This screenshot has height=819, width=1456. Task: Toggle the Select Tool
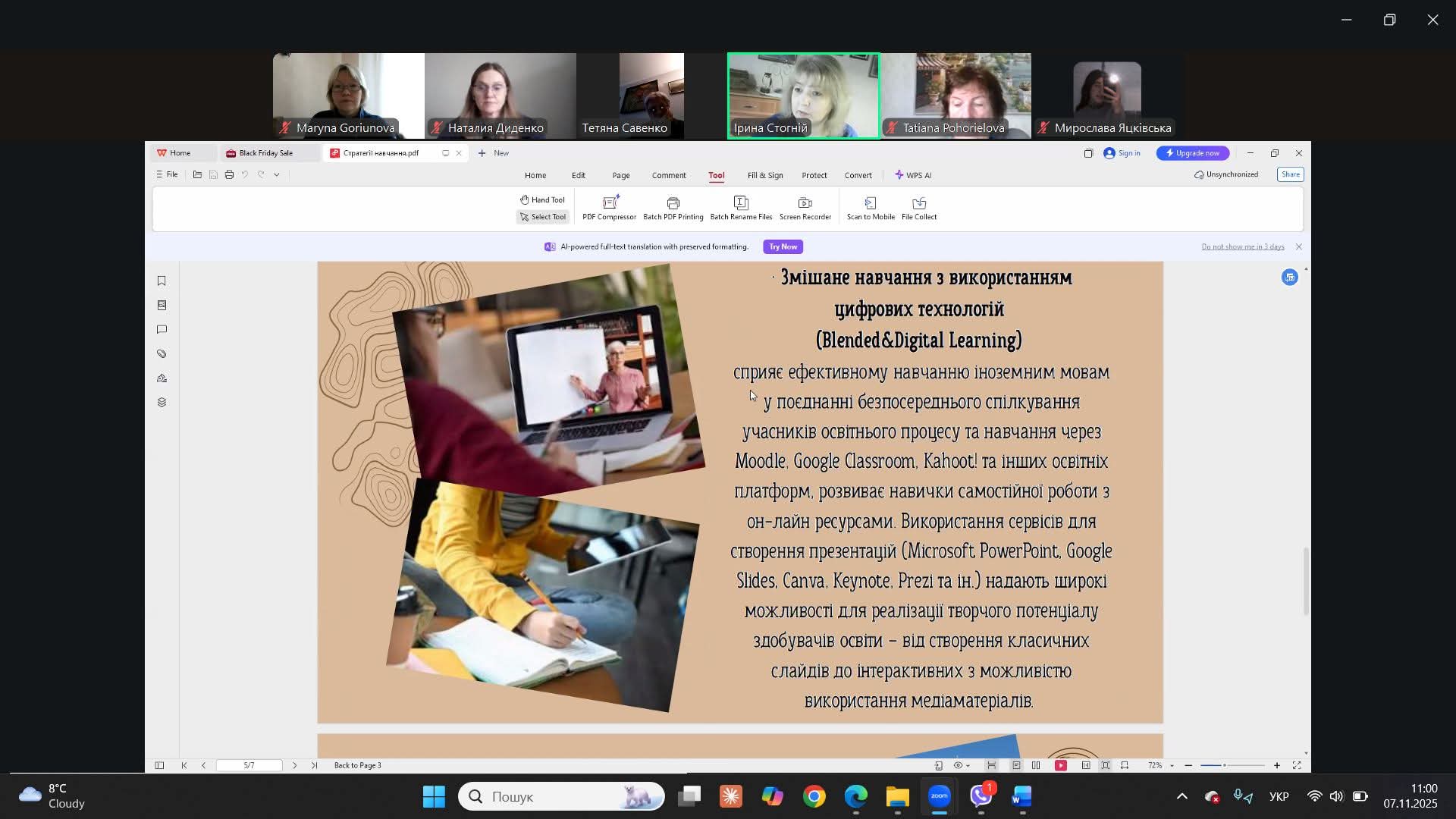[x=542, y=217]
